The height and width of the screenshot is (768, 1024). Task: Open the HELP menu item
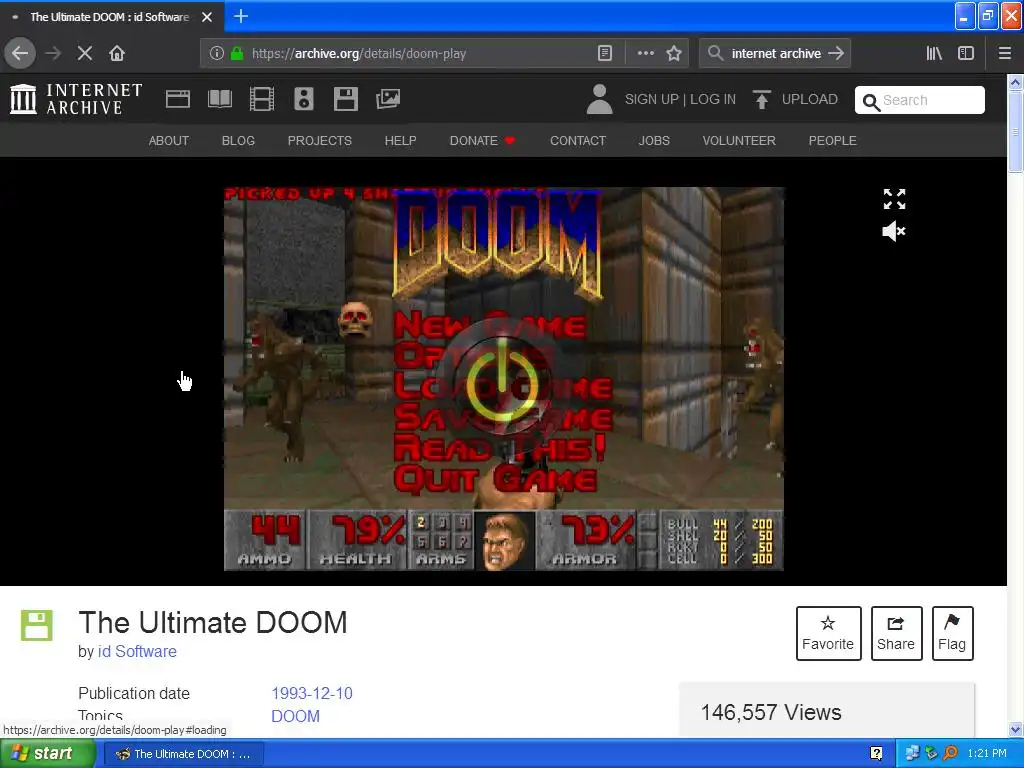[400, 140]
